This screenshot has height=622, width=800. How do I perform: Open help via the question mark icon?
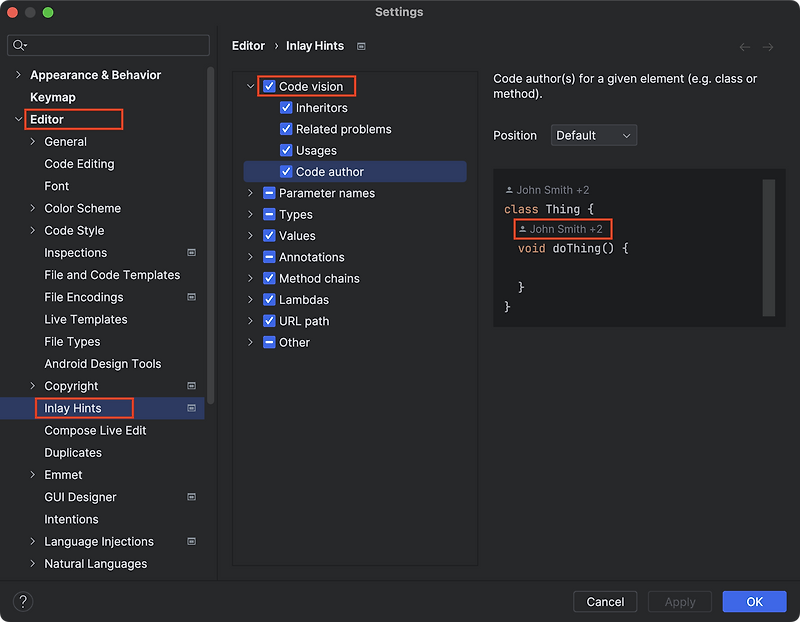pos(22,601)
